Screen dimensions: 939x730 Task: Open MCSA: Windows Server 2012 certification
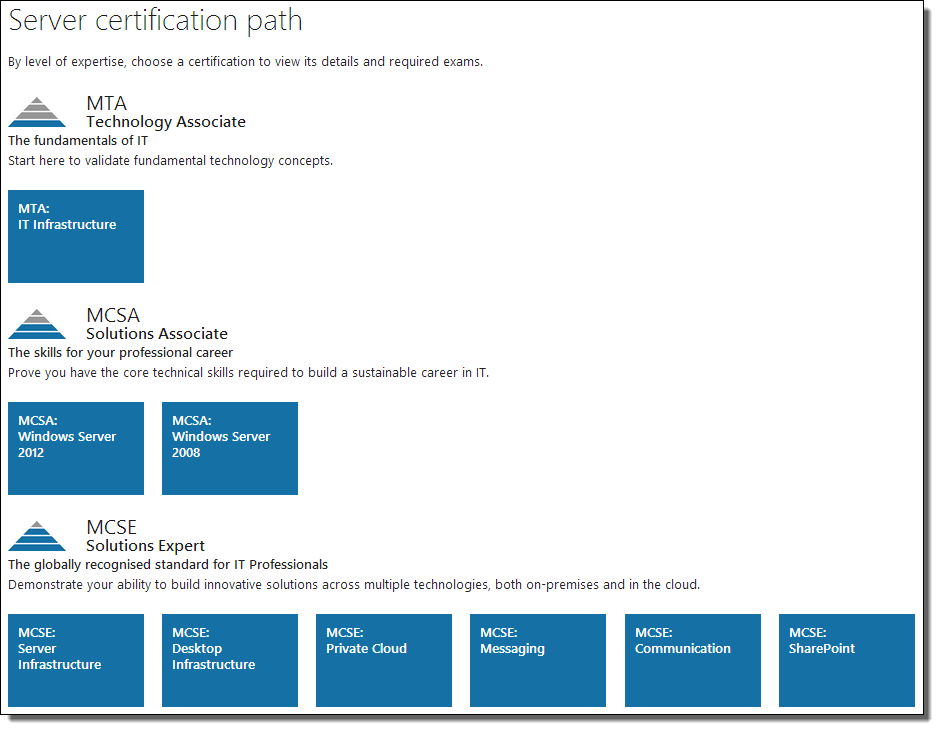(x=75, y=448)
